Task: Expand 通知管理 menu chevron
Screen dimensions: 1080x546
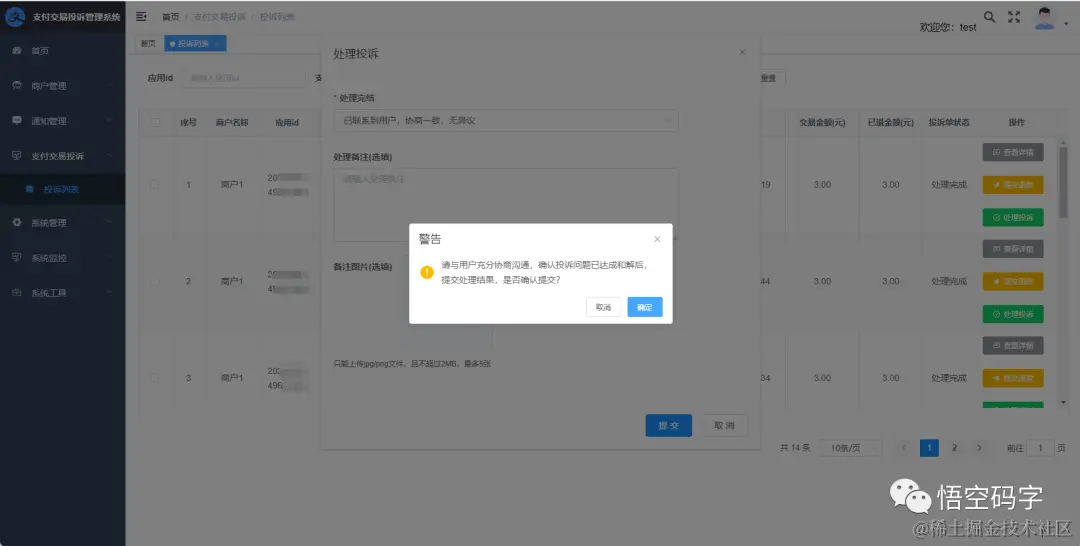Action: (x=110, y=120)
